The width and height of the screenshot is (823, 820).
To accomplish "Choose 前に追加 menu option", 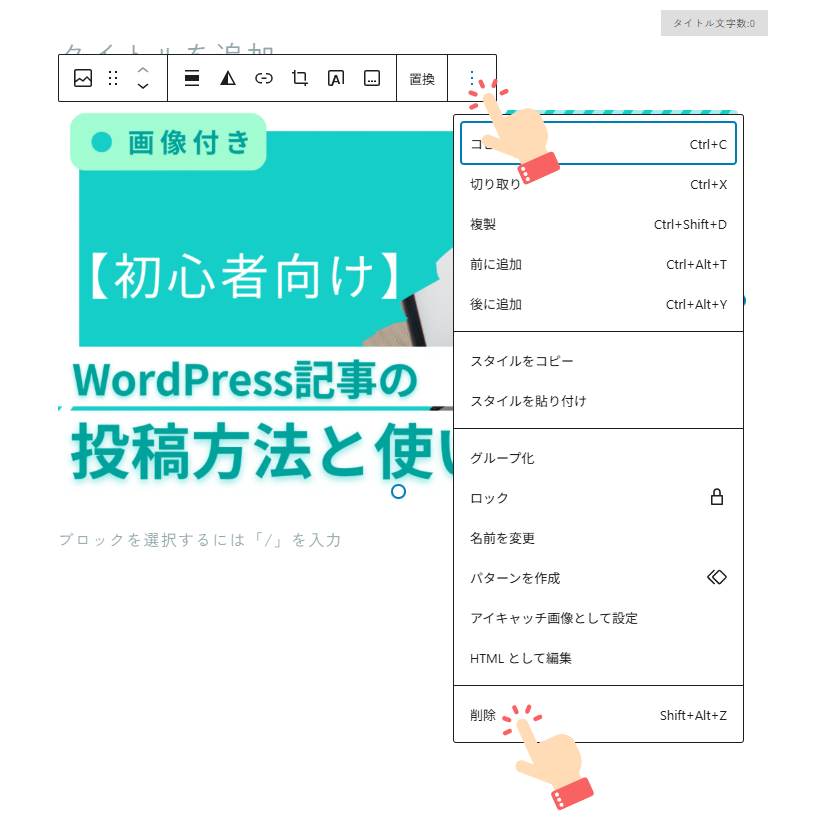I will tap(598, 264).
